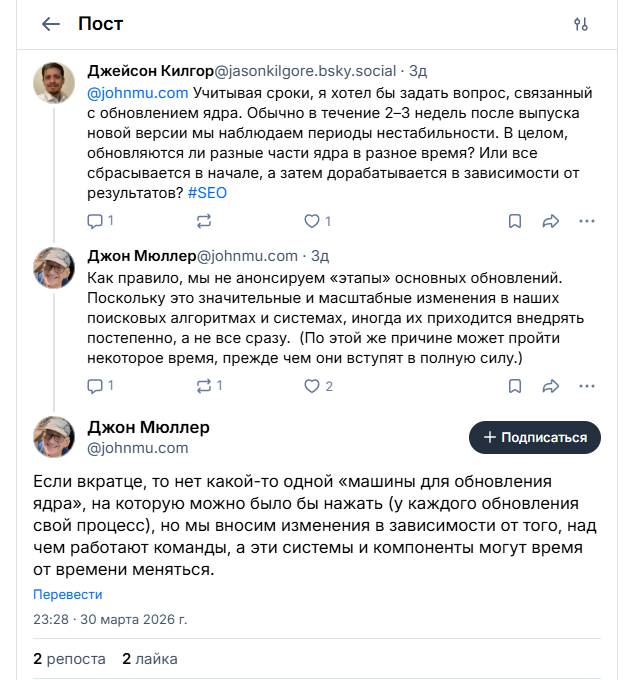Image resolution: width=627 pixels, height=680 pixels.
Task: Go back using the arrow icon
Action: (x=51, y=24)
